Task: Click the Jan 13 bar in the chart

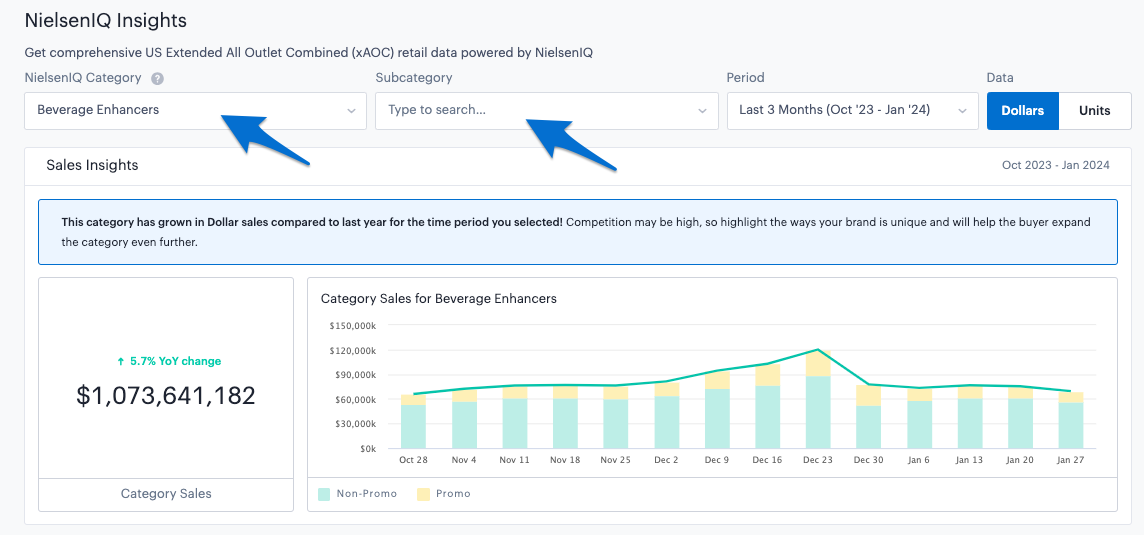Action: tap(970, 417)
